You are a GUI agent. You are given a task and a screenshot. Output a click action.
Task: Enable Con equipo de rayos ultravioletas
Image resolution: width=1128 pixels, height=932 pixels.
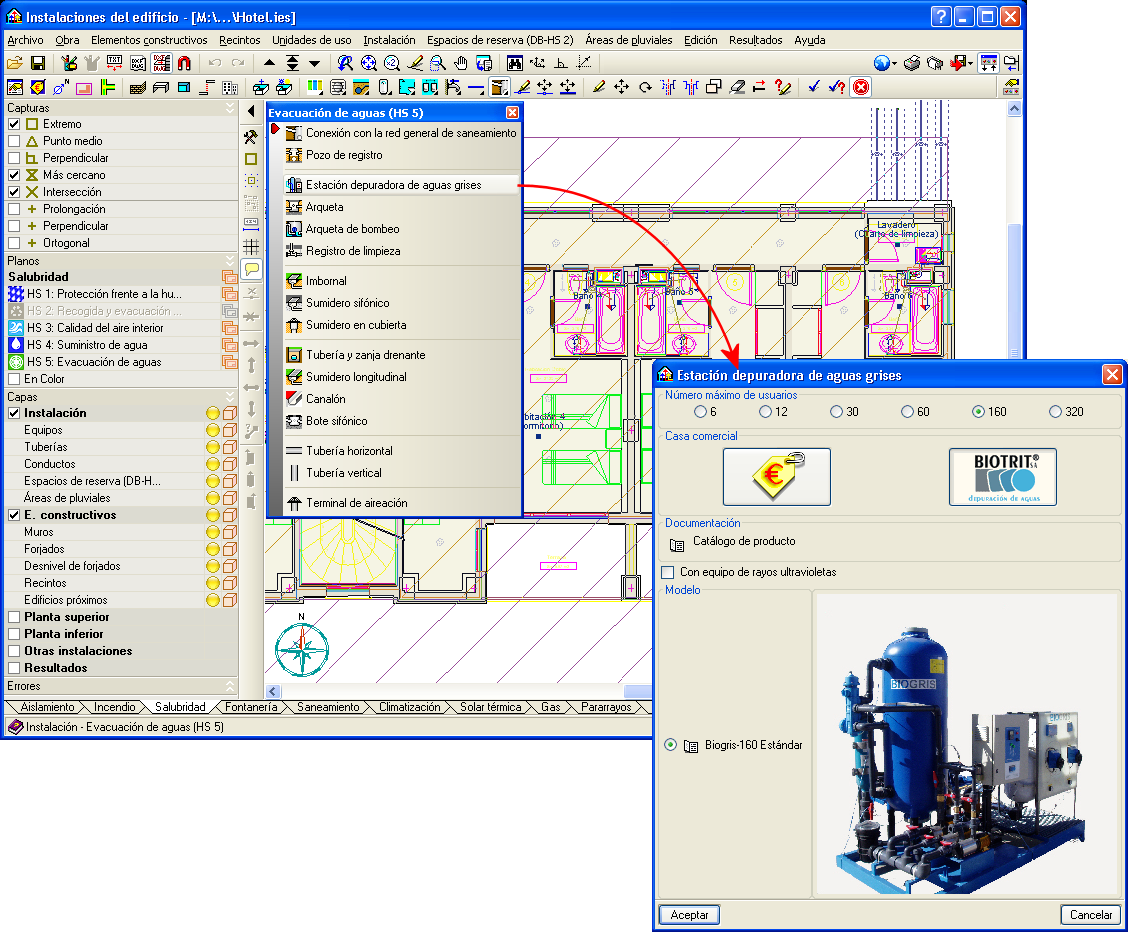[668, 572]
